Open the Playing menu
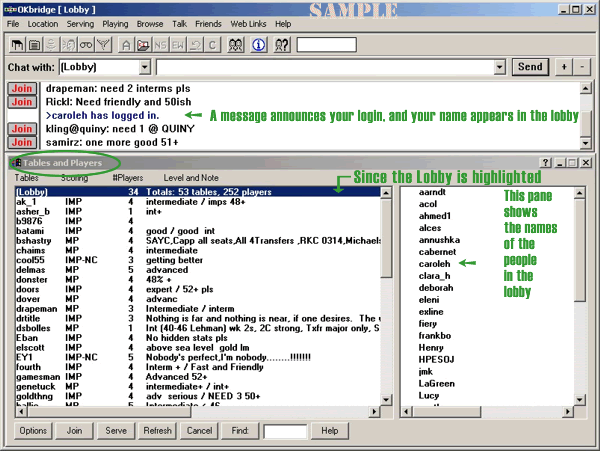Image resolution: width=600 pixels, height=451 pixels. [x=115, y=24]
